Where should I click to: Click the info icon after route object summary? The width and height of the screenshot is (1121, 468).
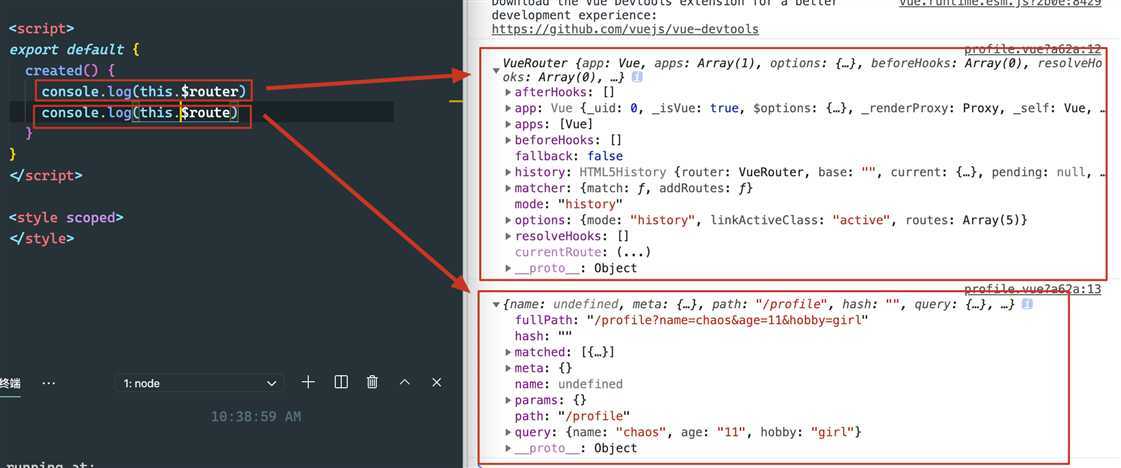click(1027, 304)
